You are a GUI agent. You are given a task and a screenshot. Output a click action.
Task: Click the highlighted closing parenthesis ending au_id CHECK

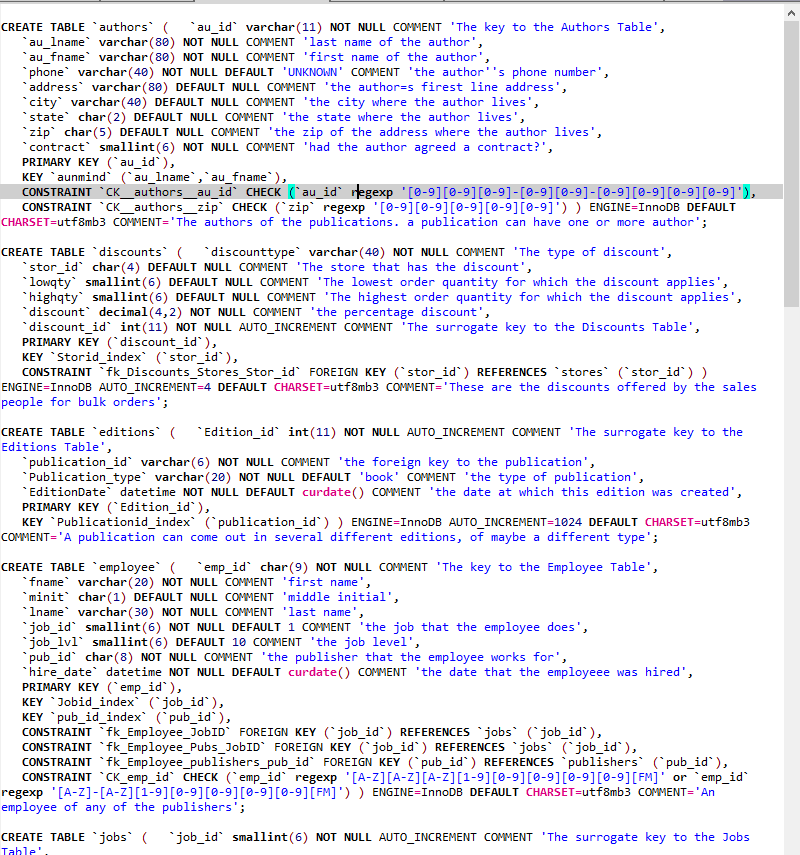coord(746,192)
